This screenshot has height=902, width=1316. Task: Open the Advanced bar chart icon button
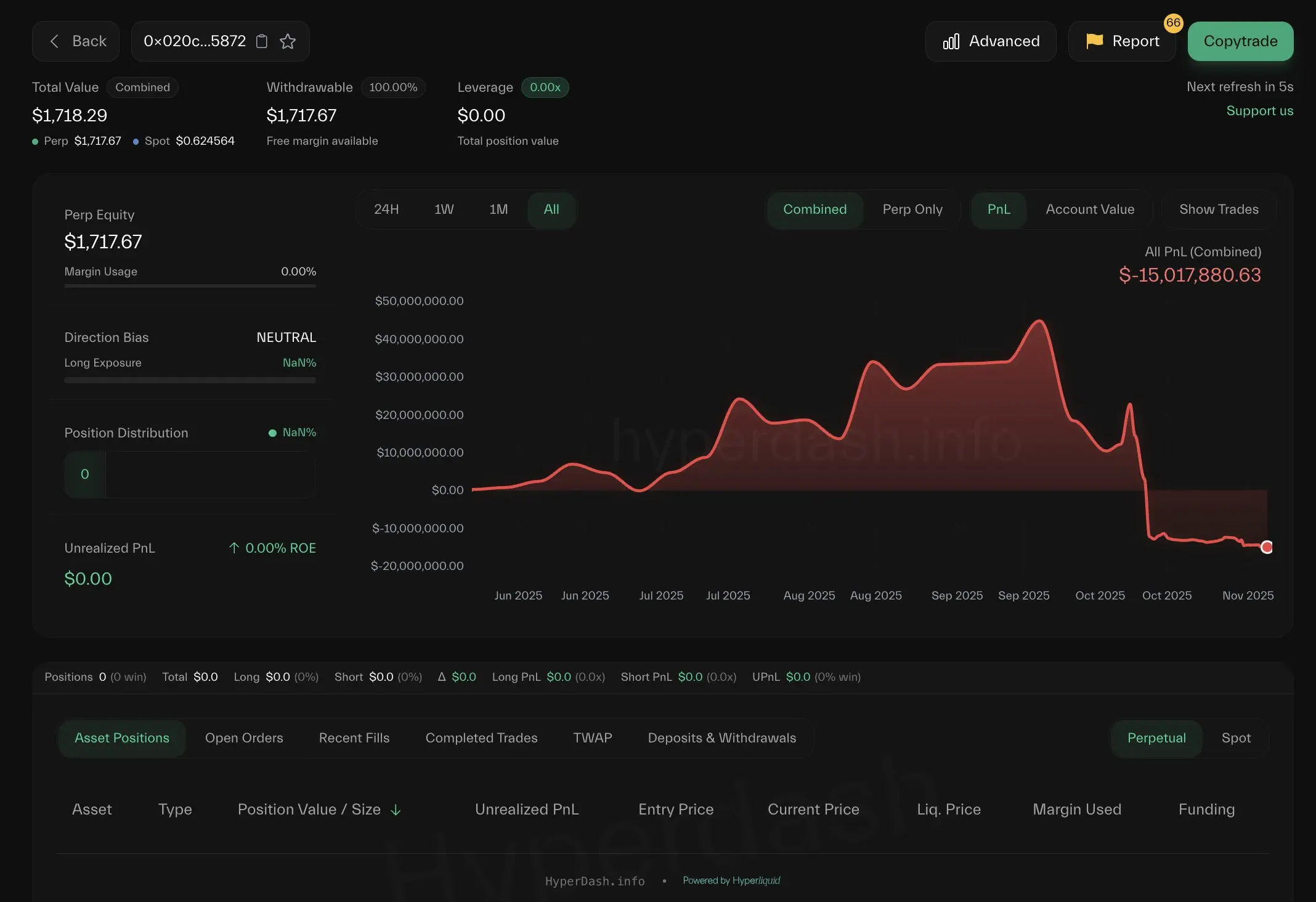pyautogui.click(x=951, y=41)
